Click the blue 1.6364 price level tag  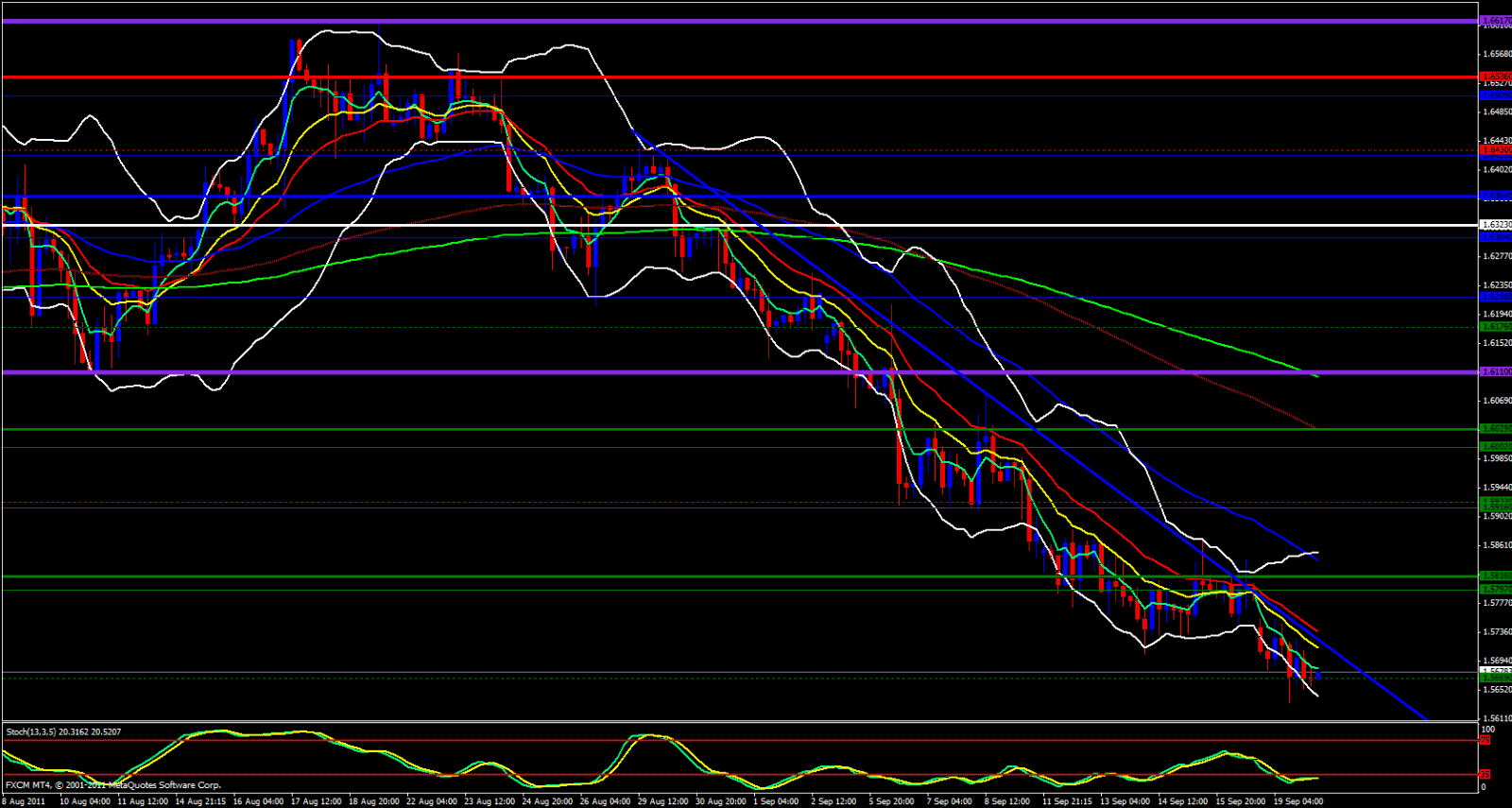tap(1495, 197)
